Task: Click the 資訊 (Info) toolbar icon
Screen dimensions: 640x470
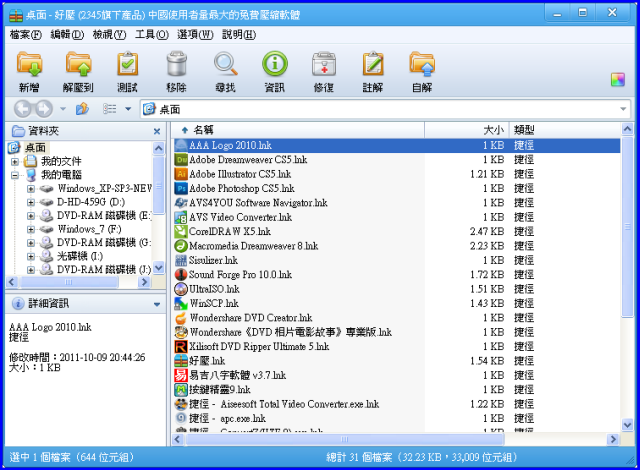Action: pos(274,70)
